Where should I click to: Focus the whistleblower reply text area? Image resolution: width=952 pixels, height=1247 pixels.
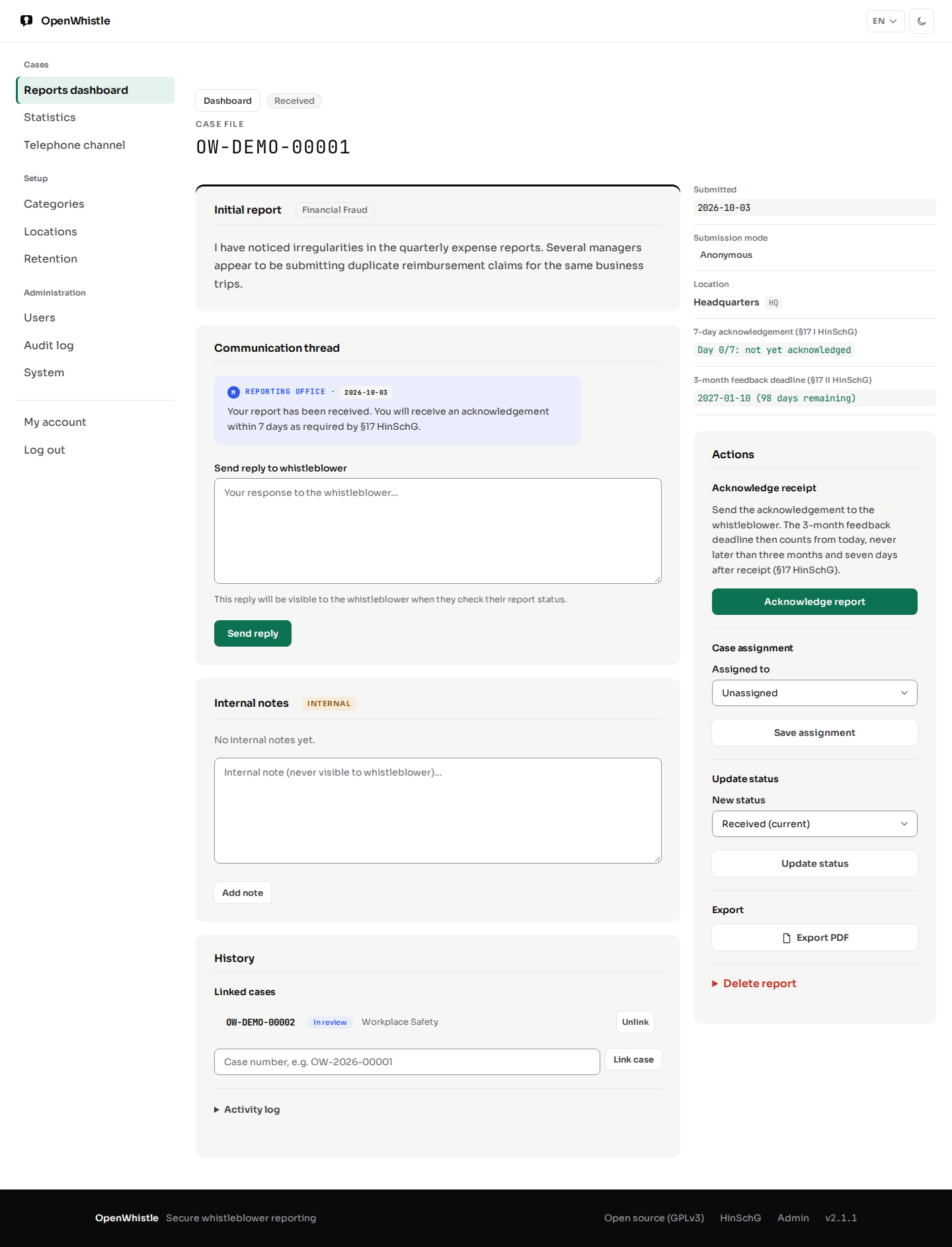tap(438, 531)
